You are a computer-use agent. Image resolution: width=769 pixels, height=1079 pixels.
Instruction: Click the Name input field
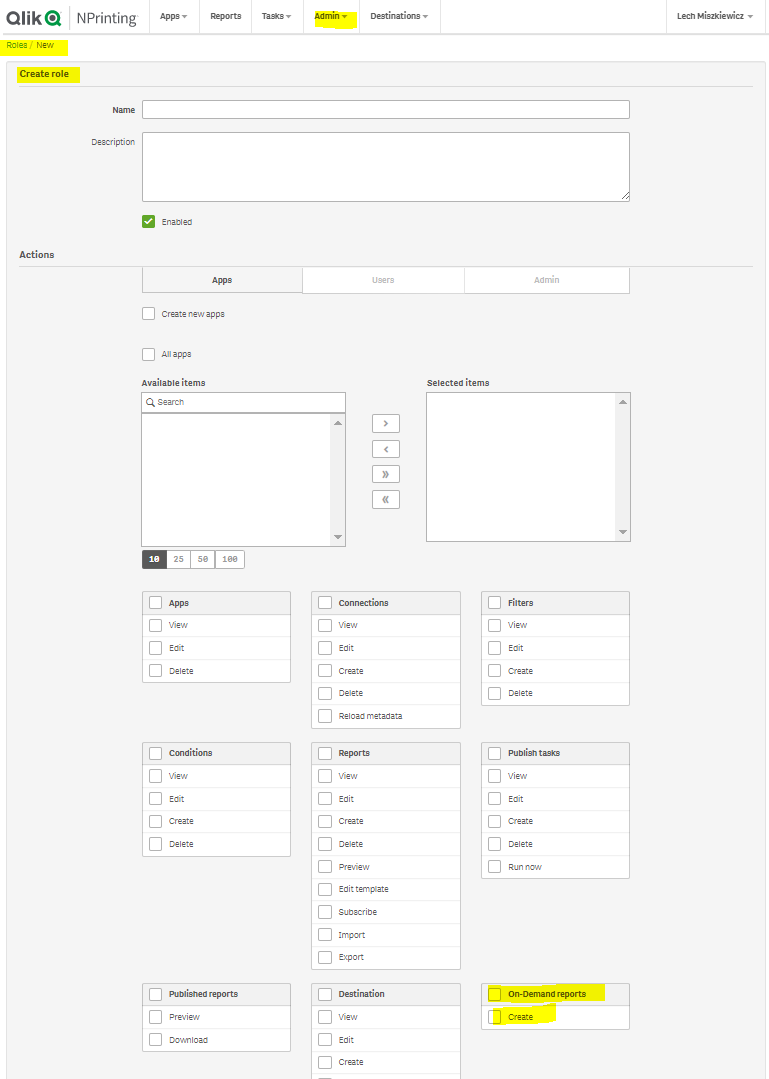[385, 109]
